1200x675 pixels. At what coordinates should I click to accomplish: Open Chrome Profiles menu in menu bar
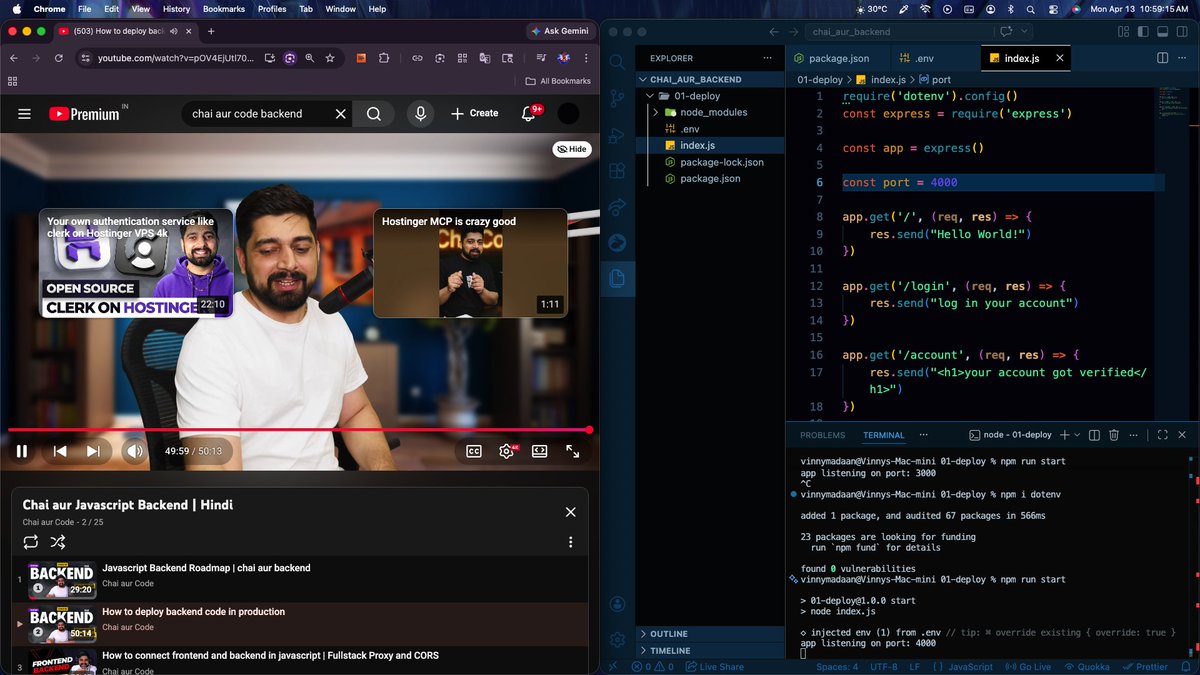tap(272, 9)
